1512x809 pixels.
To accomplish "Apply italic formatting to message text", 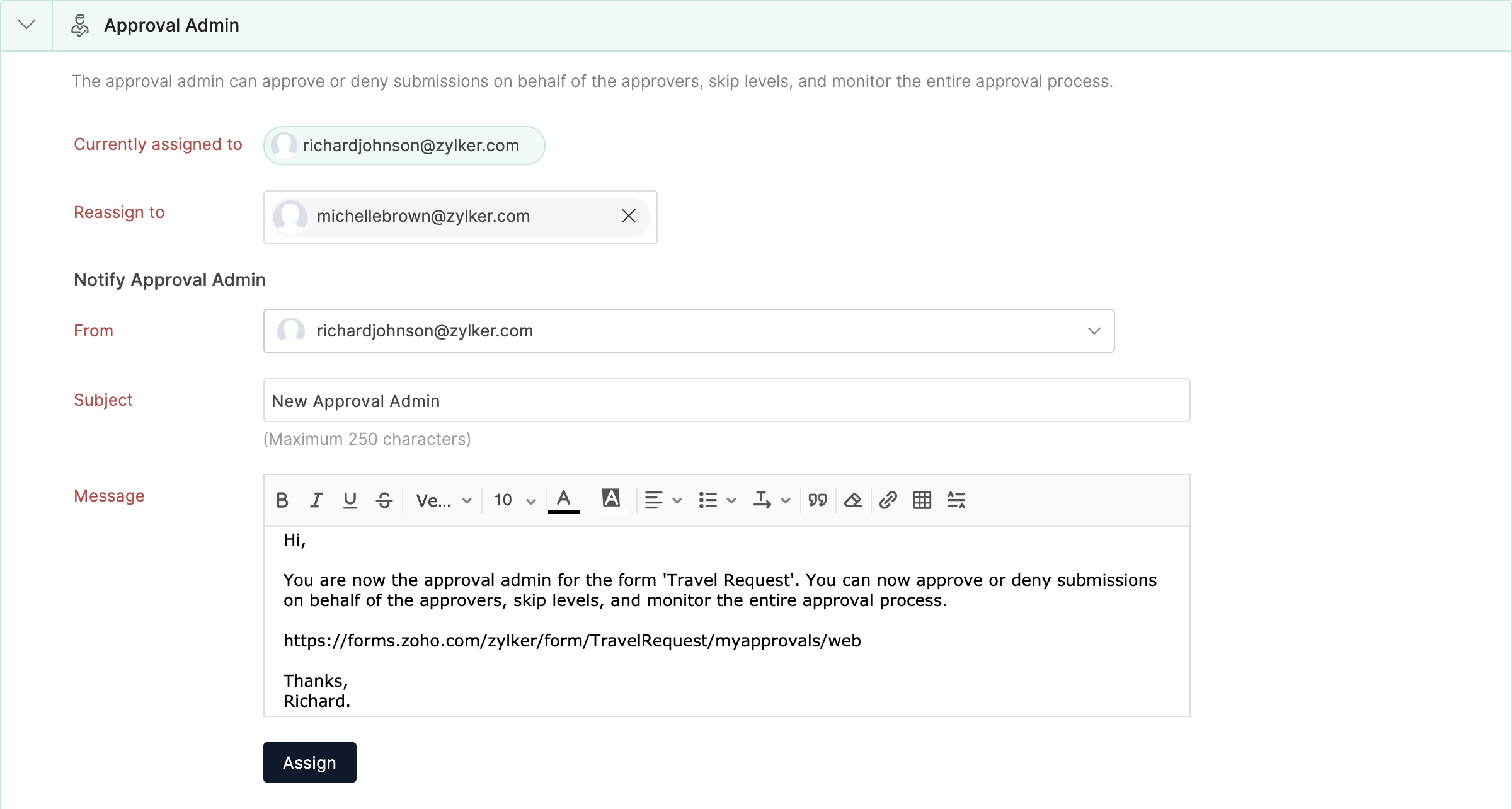I will (x=316, y=500).
